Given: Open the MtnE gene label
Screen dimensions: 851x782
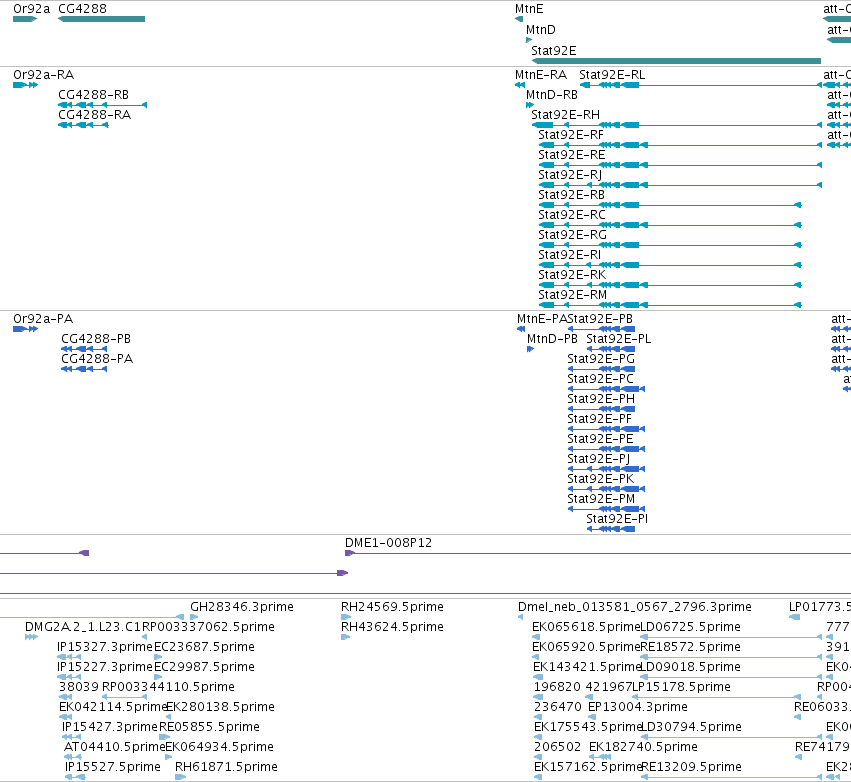Looking at the screenshot, I should [x=529, y=9].
